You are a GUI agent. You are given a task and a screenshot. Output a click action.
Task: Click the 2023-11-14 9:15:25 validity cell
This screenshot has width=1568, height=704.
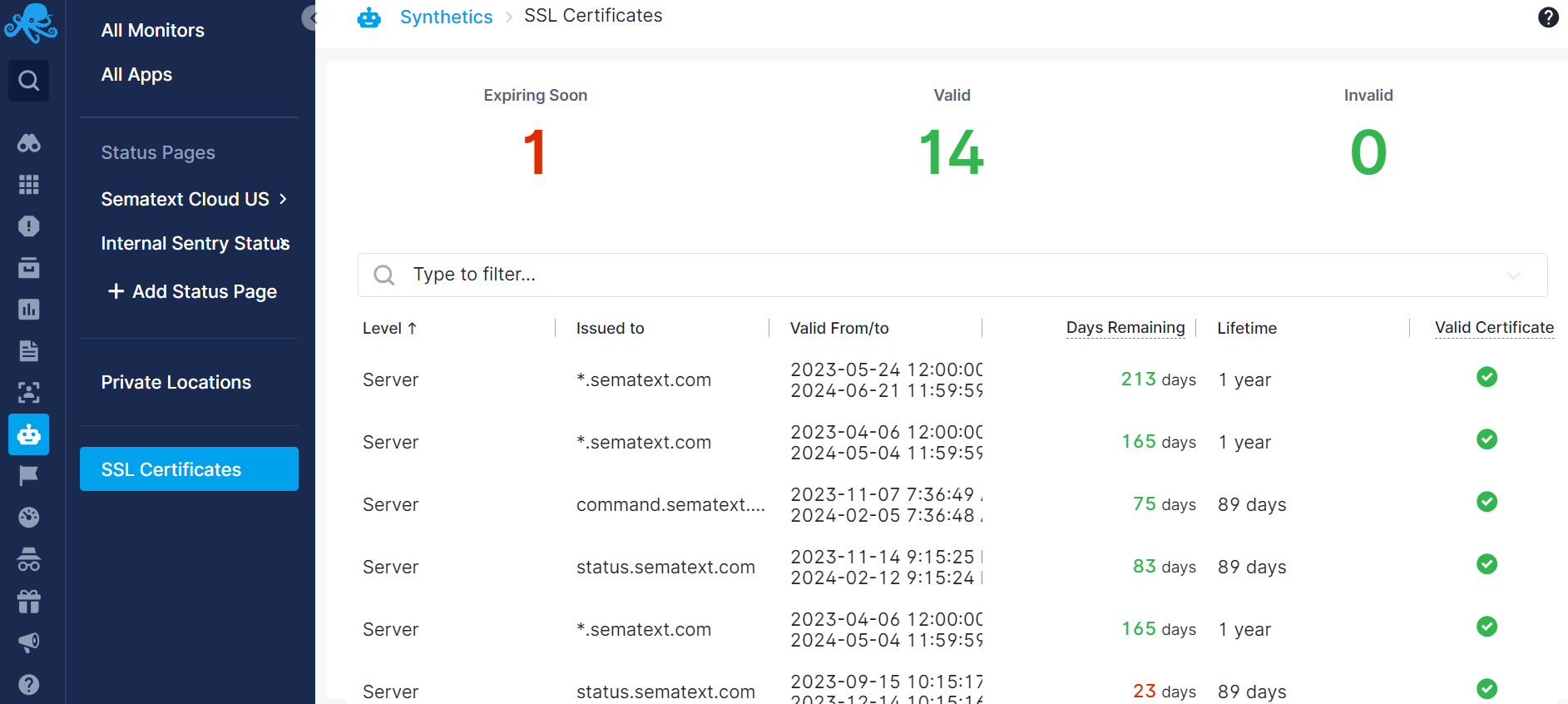pyautogui.click(x=886, y=567)
